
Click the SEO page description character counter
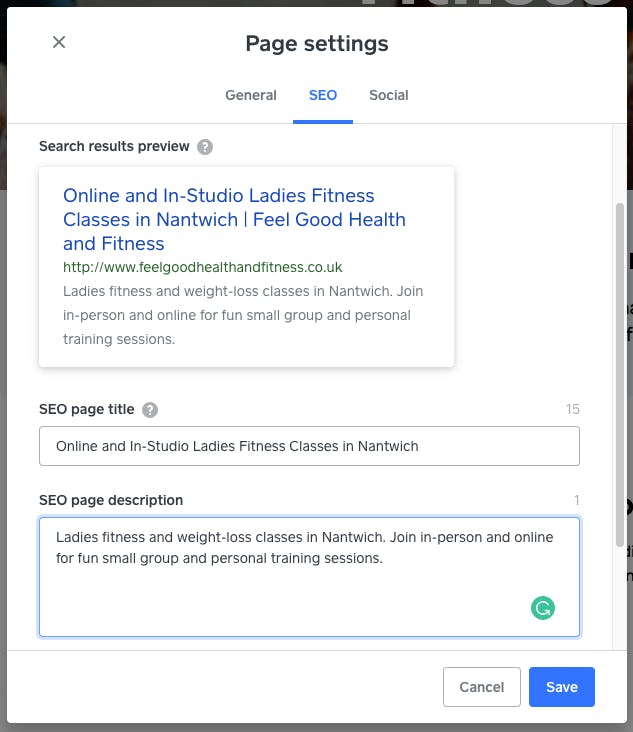click(577, 500)
